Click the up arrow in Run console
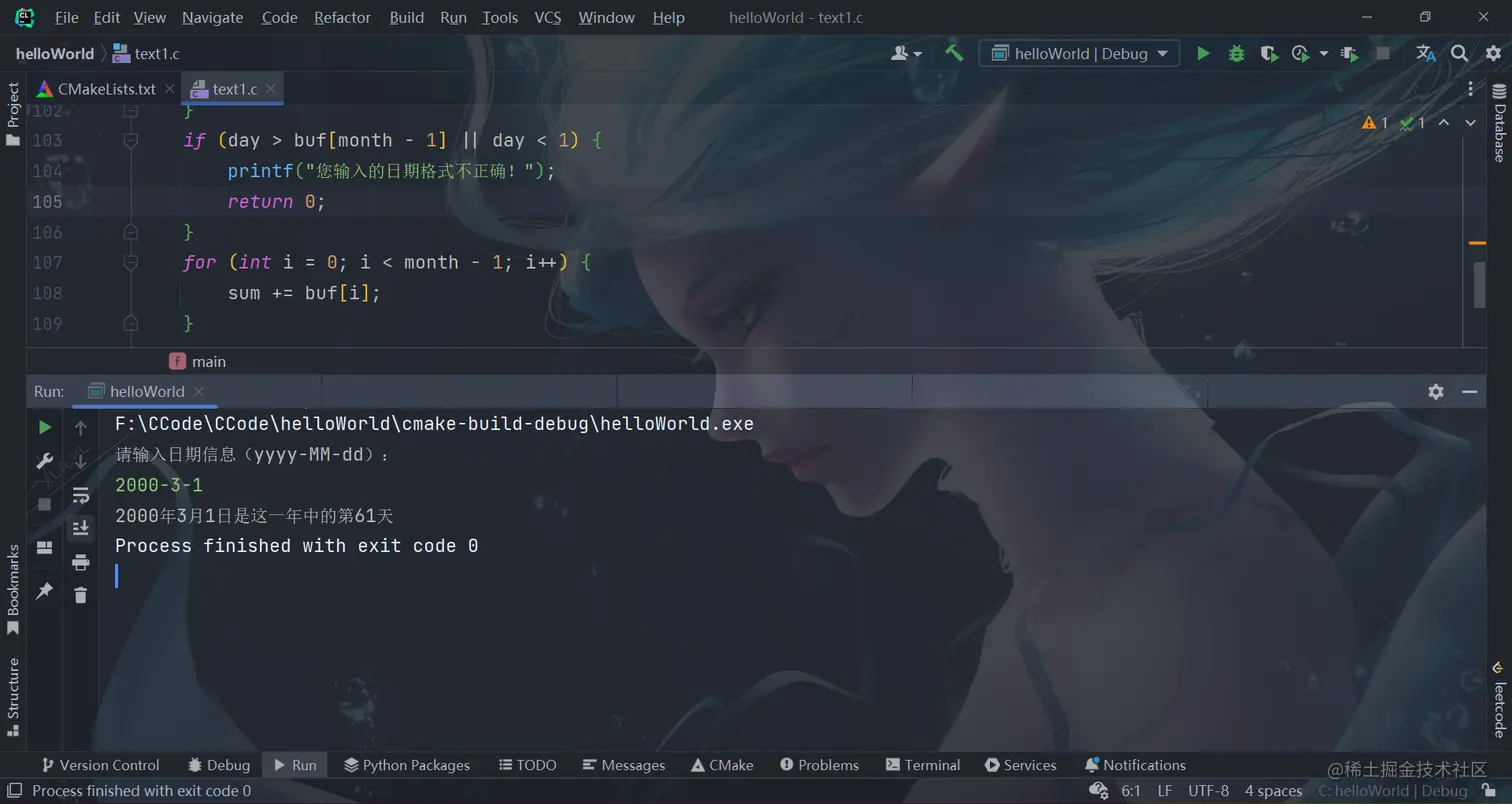The height and width of the screenshot is (804, 1512). pos(81,427)
